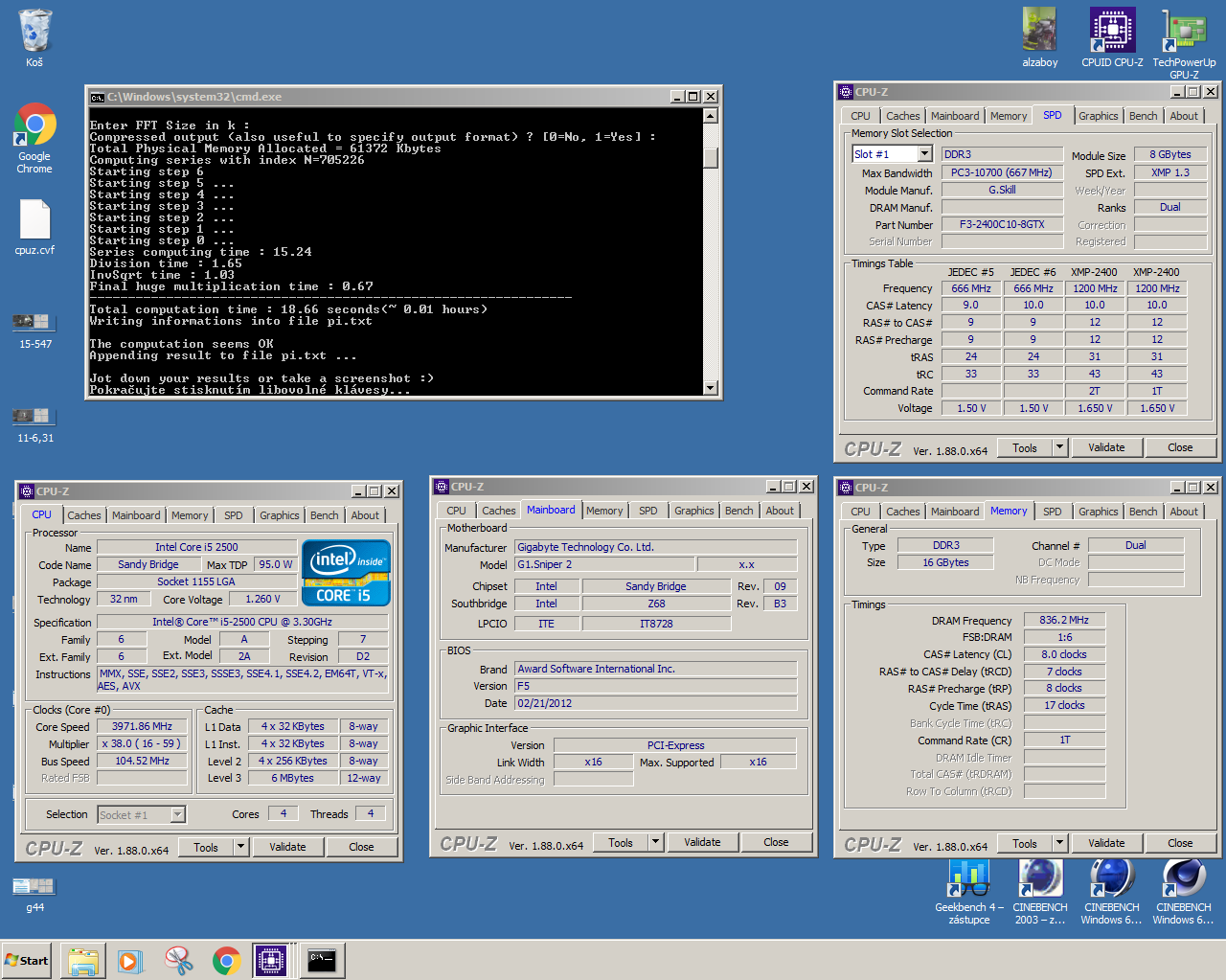Click BIOS Date value 02/21/2012
1226x980 pixels.
tap(655, 703)
